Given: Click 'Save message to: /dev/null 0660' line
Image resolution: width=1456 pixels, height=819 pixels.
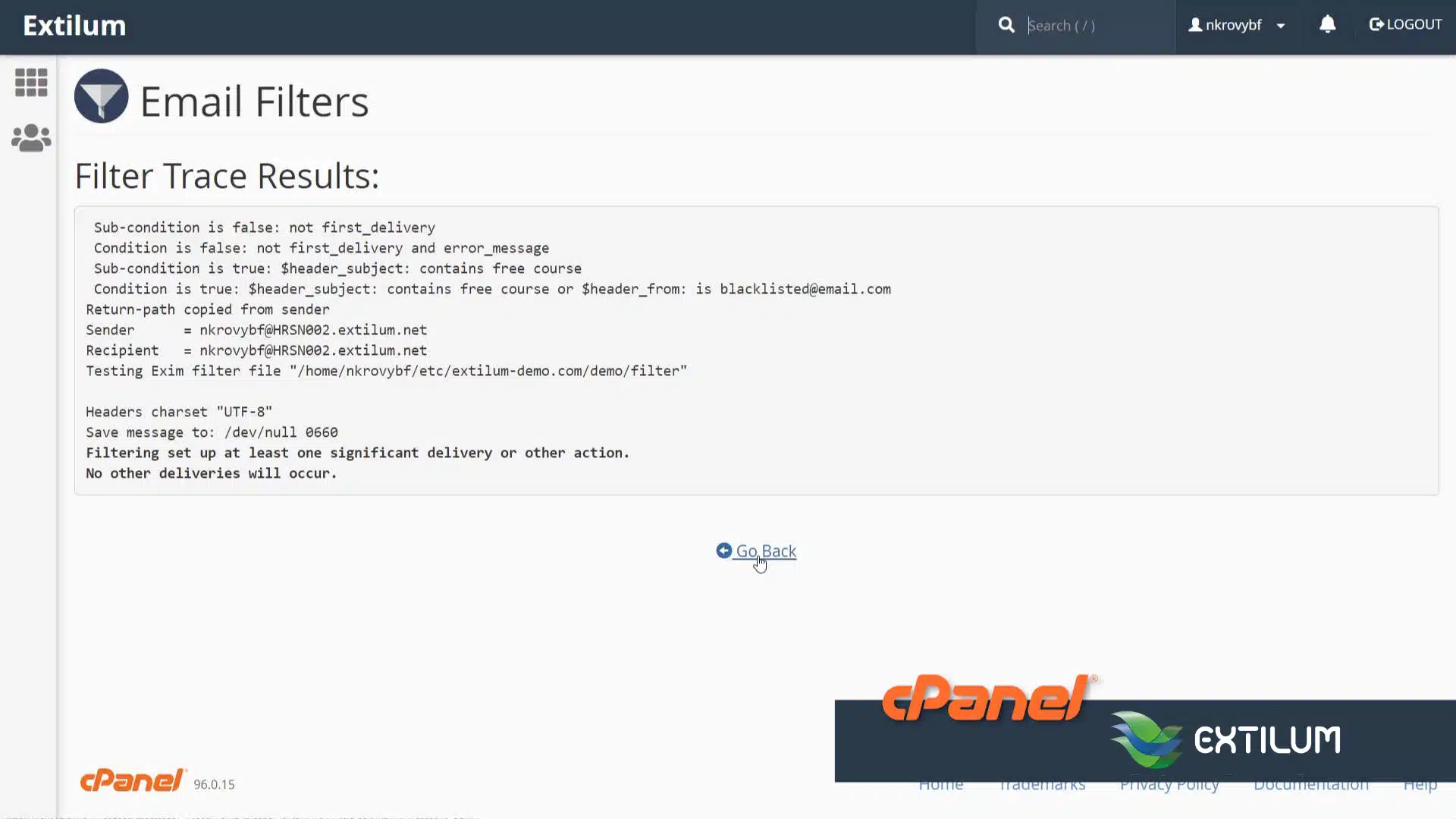Looking at the screenshot, I should coord(212,432).
